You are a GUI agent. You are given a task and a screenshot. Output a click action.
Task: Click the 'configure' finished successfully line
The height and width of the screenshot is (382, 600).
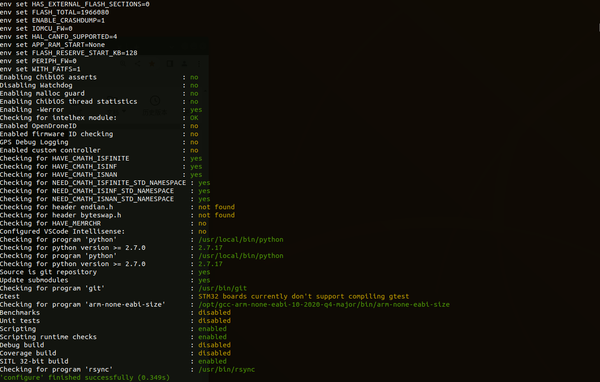[85, 378]
